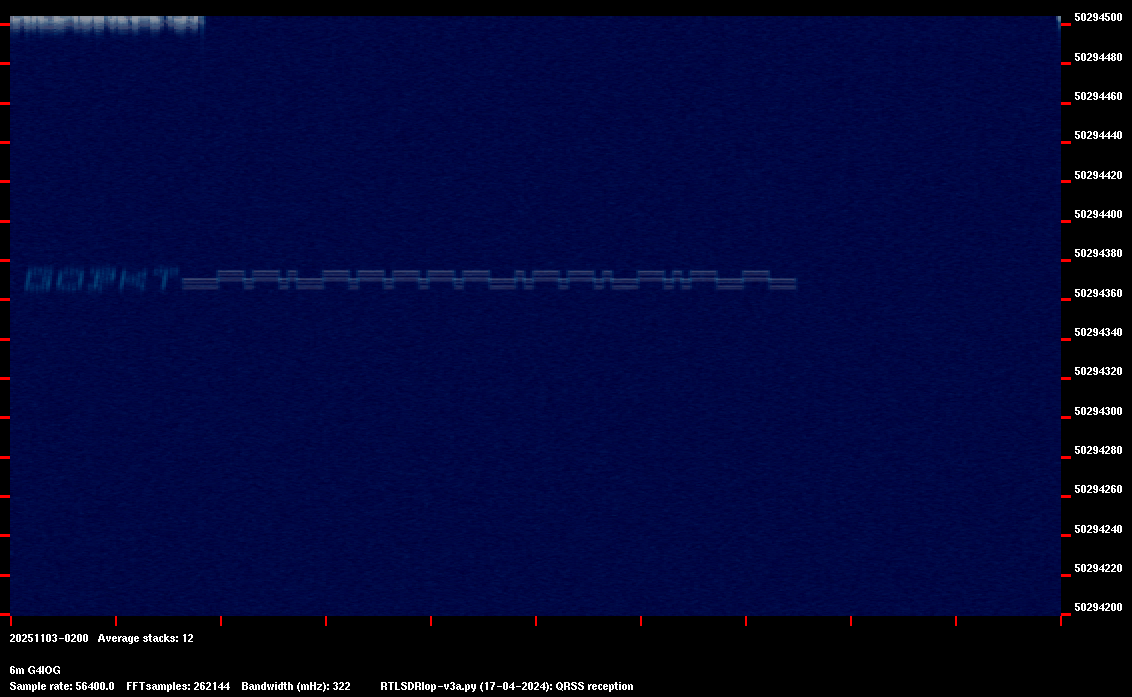
Task: Click the bright signal band at top-left
Action: pyautogui.click(x=107, y=25)
